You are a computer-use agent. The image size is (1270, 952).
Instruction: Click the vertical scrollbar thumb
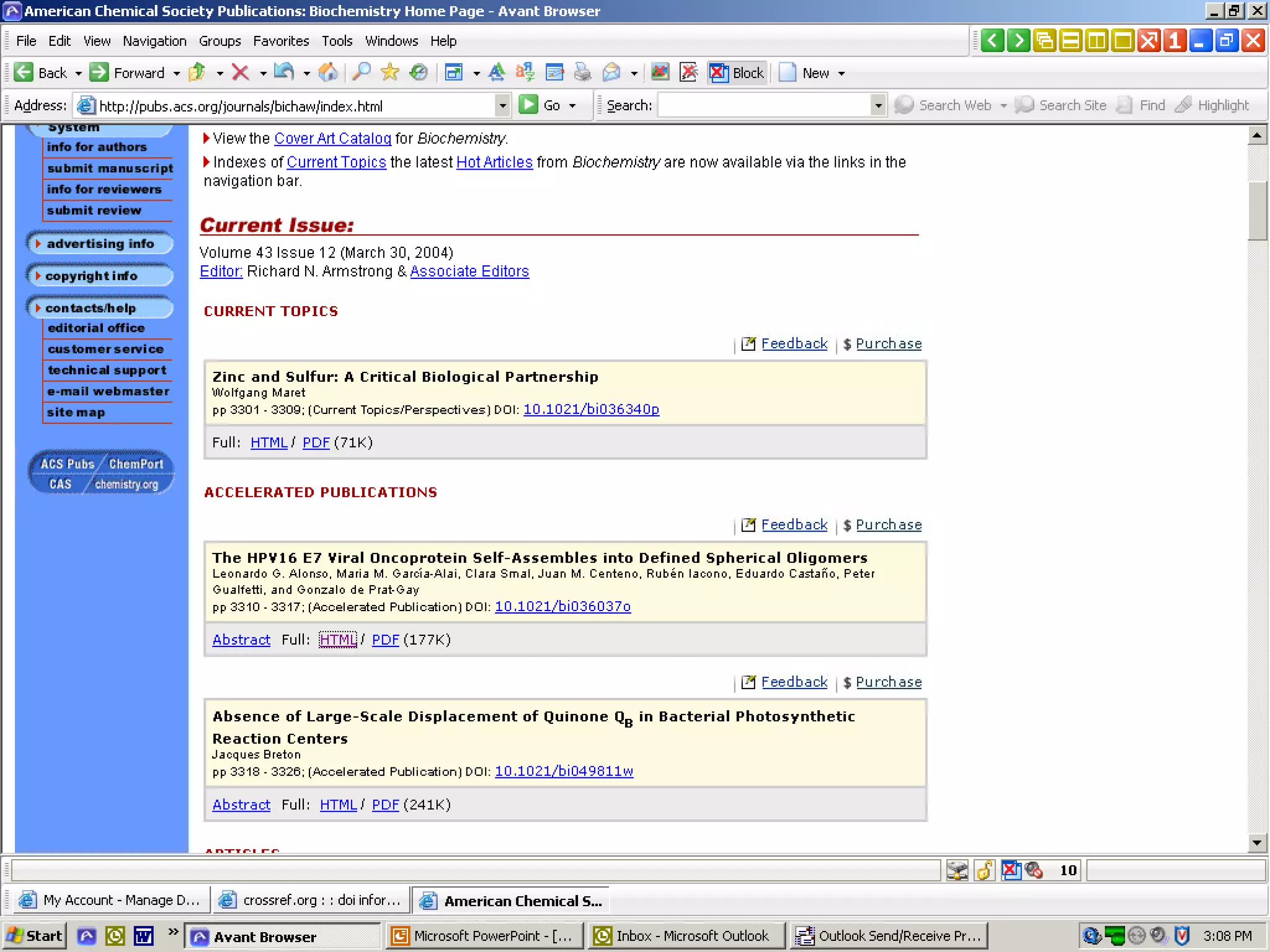click(x=1257, y=209)
